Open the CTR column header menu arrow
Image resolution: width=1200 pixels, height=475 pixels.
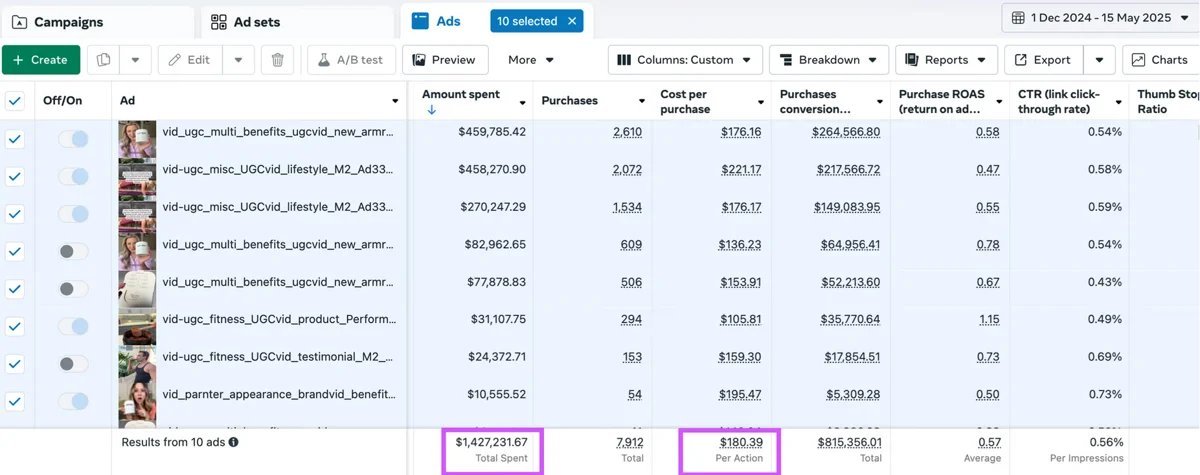click(x=1118, y=102)
